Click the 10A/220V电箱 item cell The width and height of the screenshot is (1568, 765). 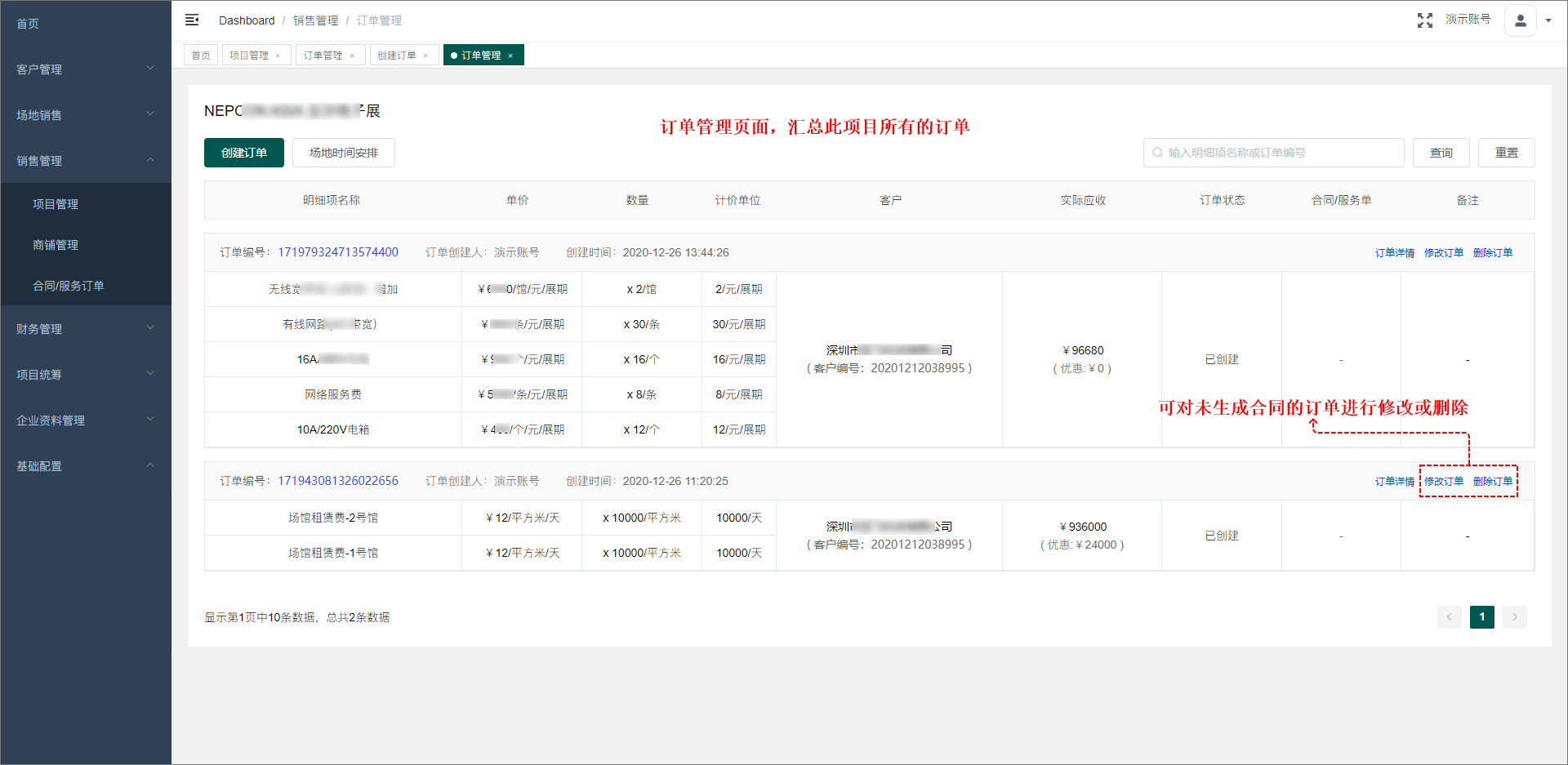pyautogui.click(x=333, y=429)
